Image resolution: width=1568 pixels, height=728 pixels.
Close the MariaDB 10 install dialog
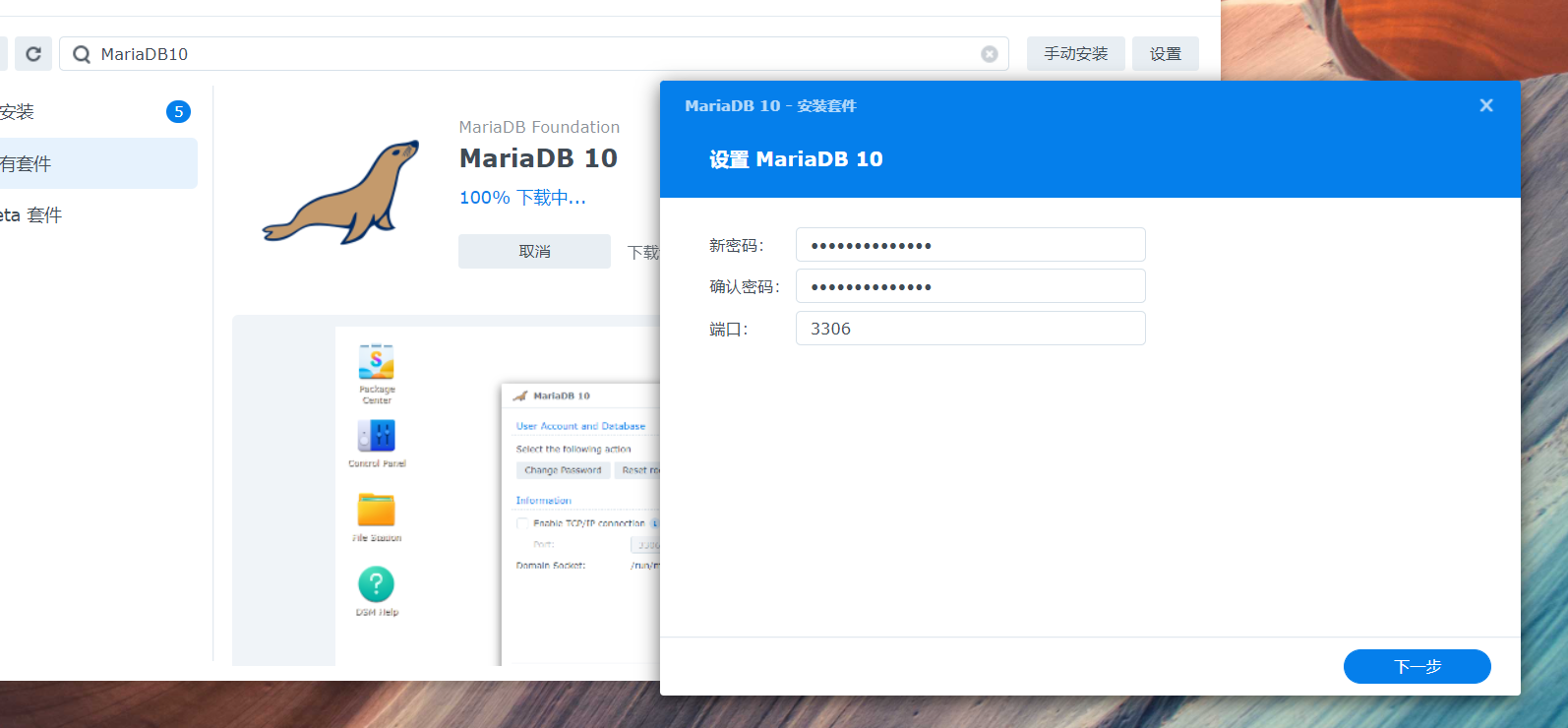[1486, 105]
